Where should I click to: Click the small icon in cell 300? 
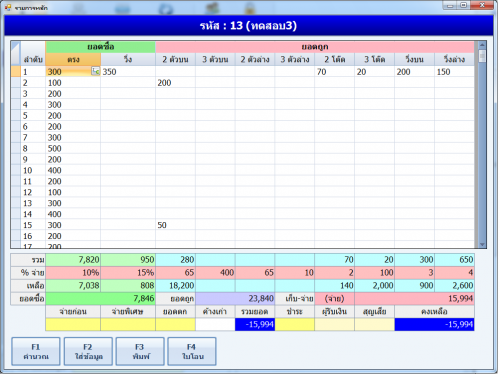tap(95, 71)
